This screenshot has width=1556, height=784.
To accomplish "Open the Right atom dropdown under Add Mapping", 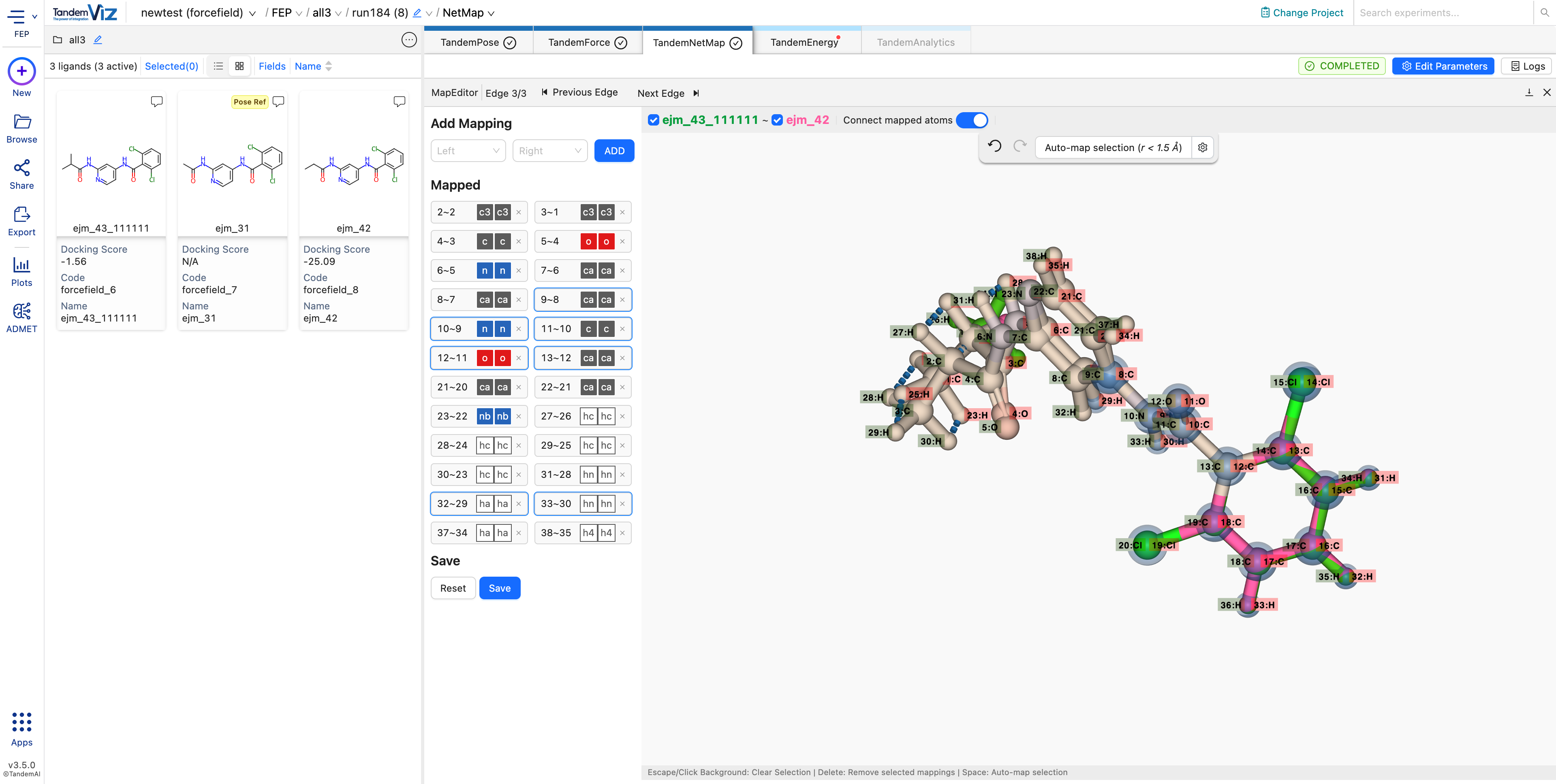I will coord(550,150).
